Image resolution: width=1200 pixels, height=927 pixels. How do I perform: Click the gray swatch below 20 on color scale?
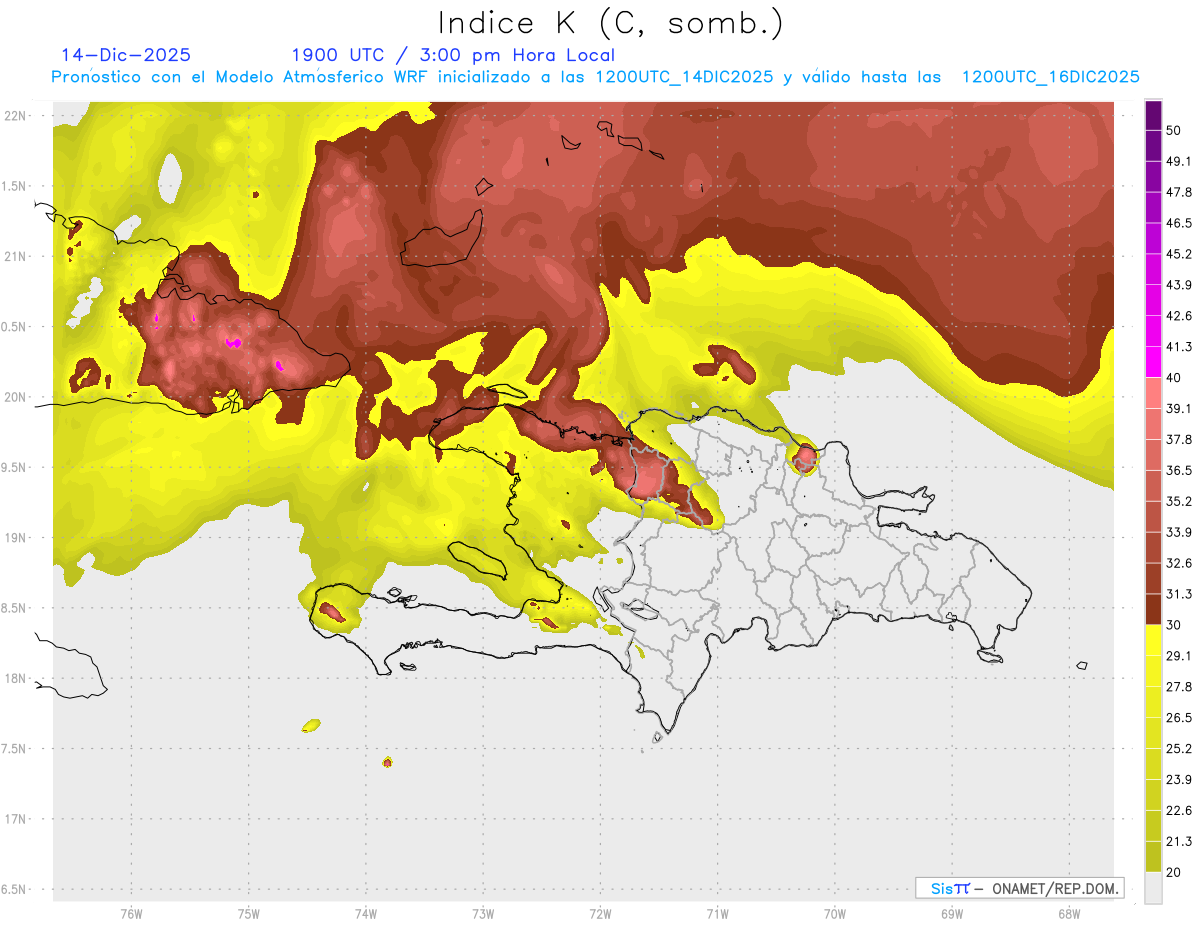click(x=1153, y=888)
